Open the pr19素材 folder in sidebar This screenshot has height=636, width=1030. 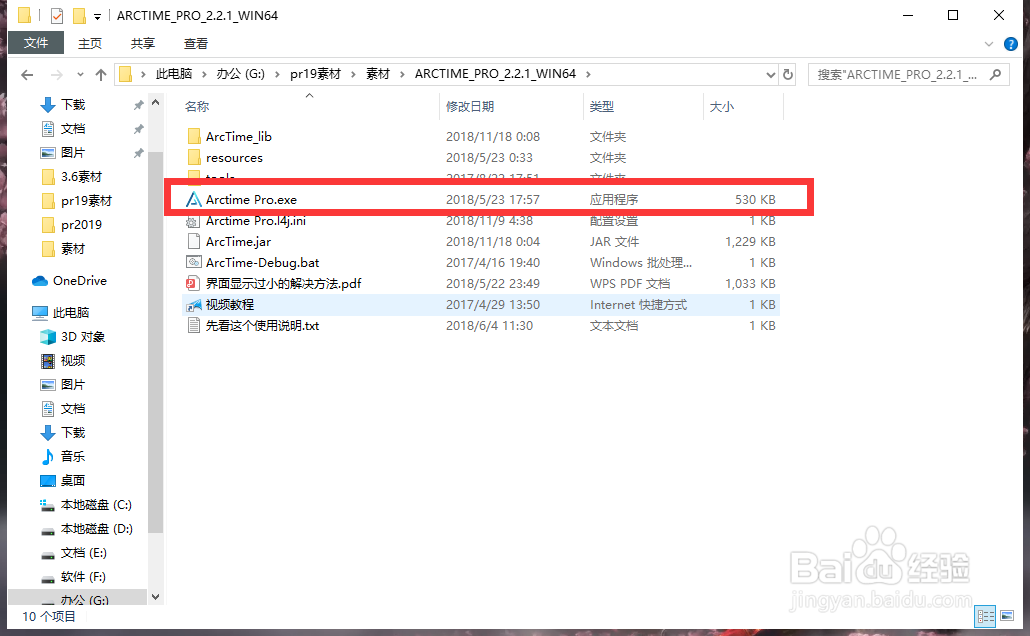[86, 200]
